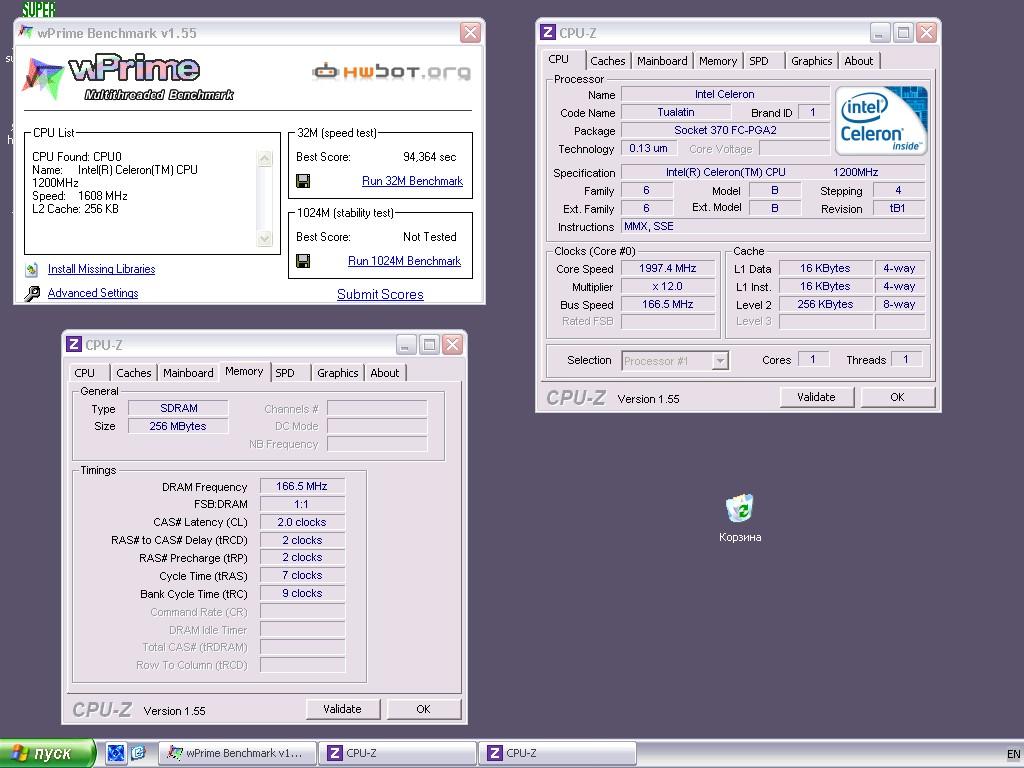Click the EN language indicator
Viewport: 1024px width, 768px height.
pyautogui.click(x=1013, y=754)
